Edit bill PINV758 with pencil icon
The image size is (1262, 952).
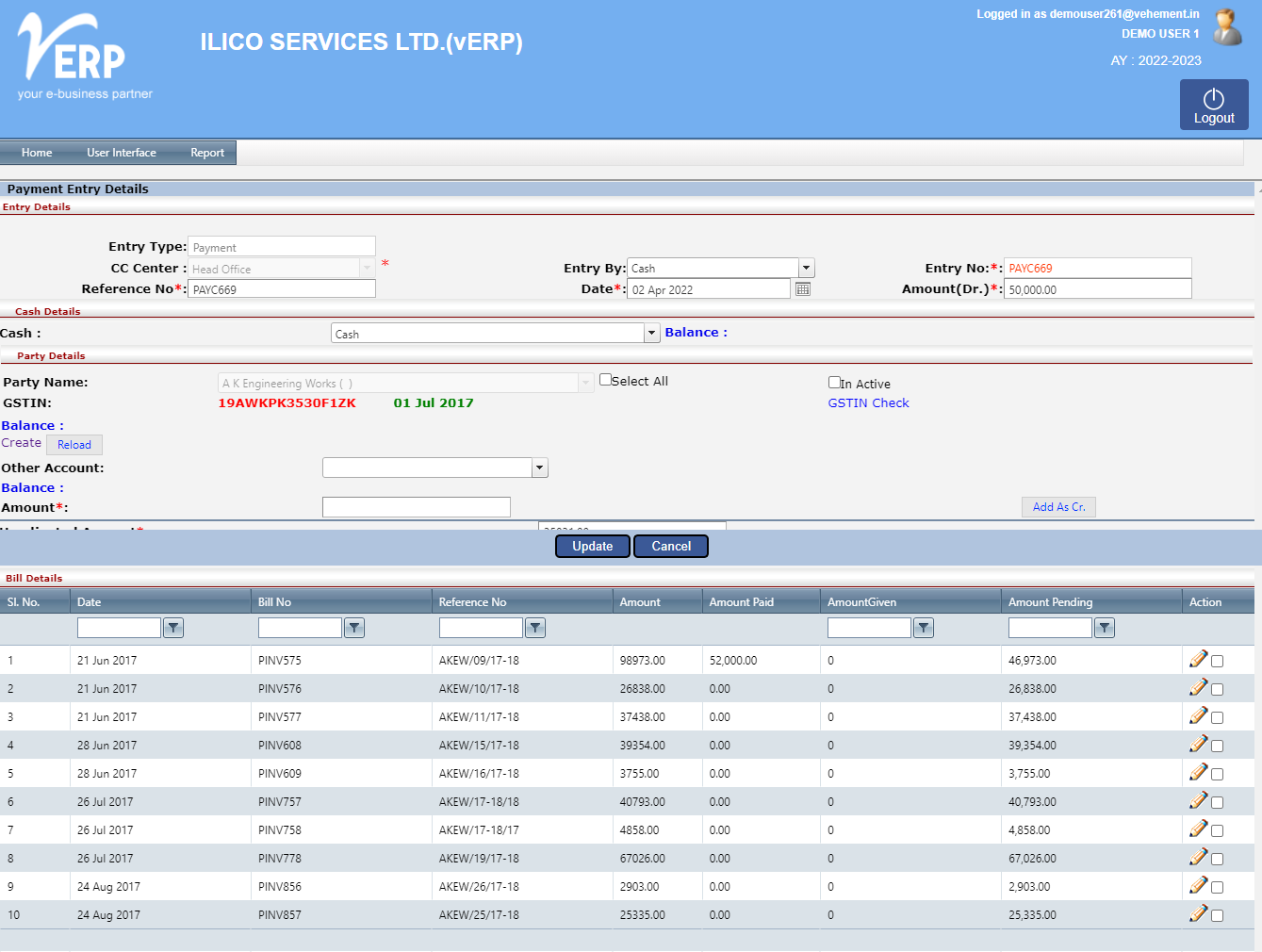coord(1198,829)
